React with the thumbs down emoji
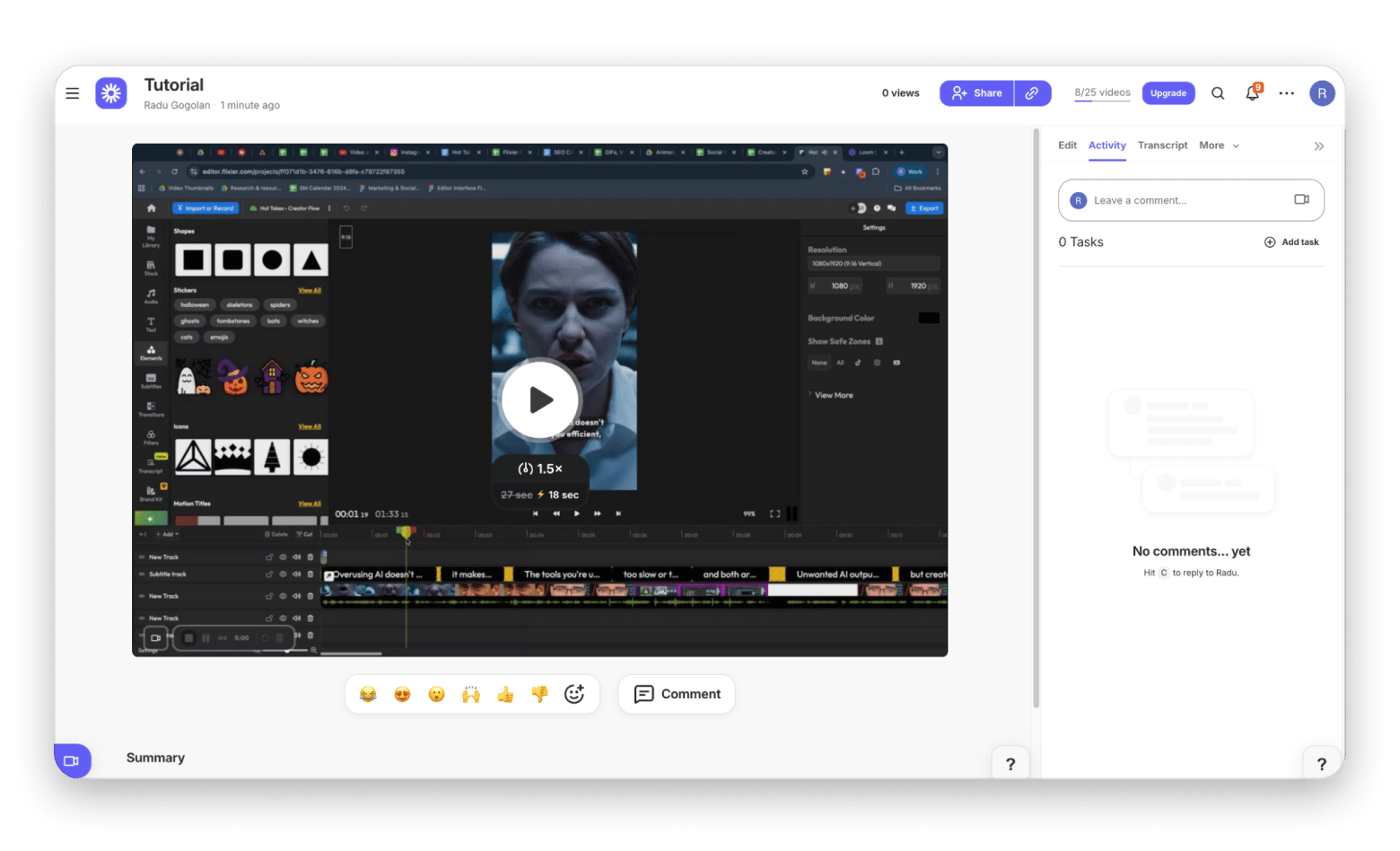This screenshot has width=1400, height=851. (539, 694)
